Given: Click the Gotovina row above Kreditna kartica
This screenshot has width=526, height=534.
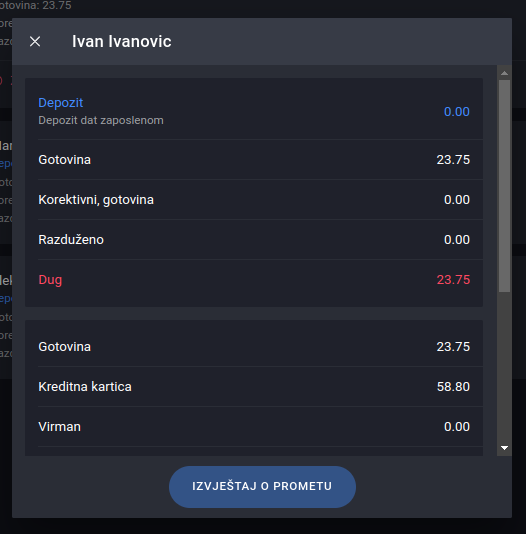Looking at the screenshot, I should [x=254, y=347].
